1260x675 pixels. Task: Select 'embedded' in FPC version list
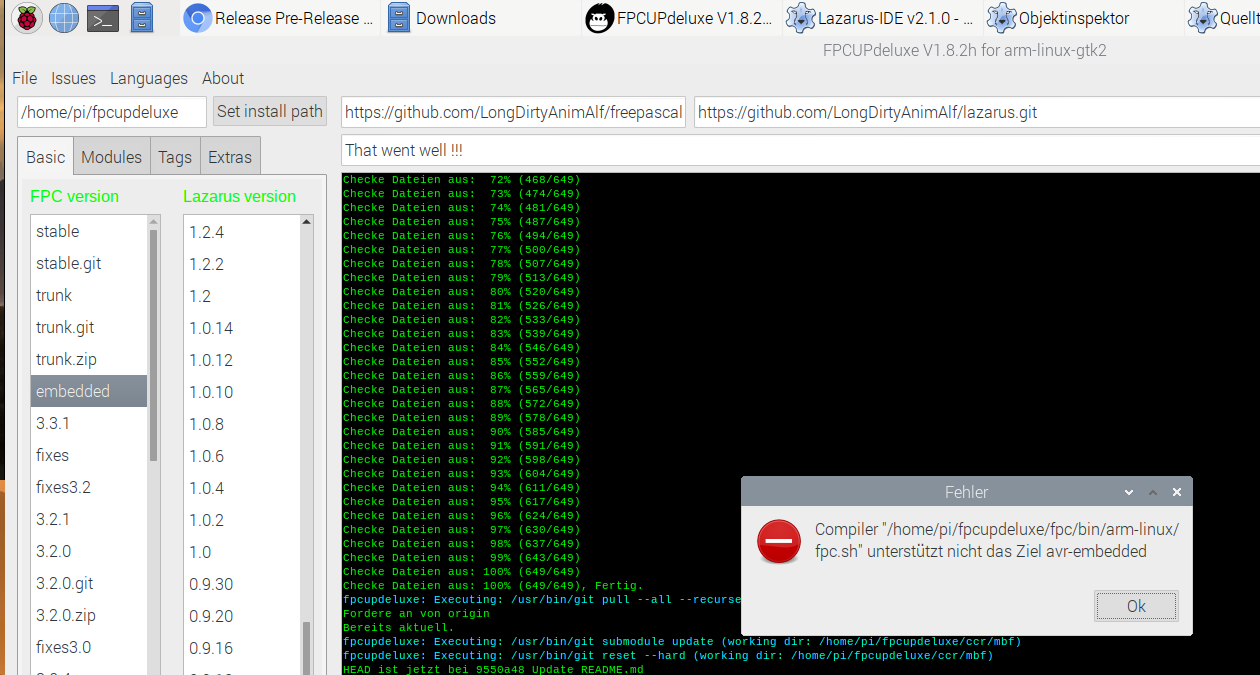(89, 391)
